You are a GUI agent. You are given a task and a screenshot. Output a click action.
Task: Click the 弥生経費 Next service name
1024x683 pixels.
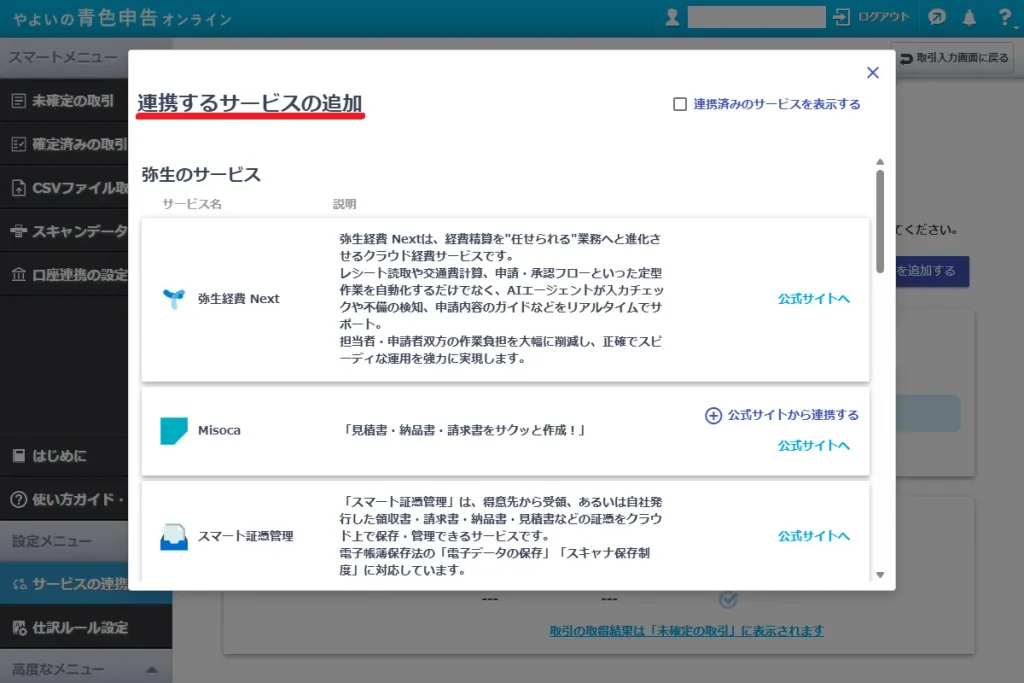[238, 299]
